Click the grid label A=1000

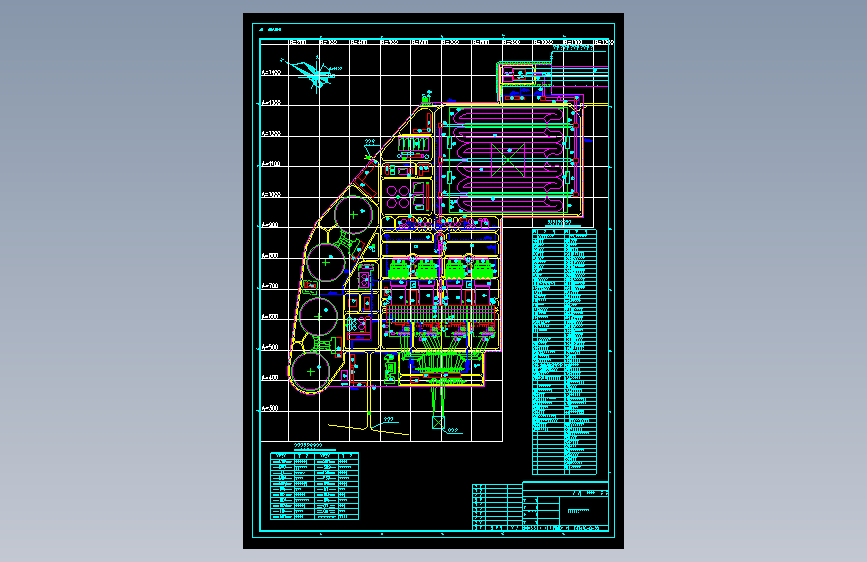271,195
